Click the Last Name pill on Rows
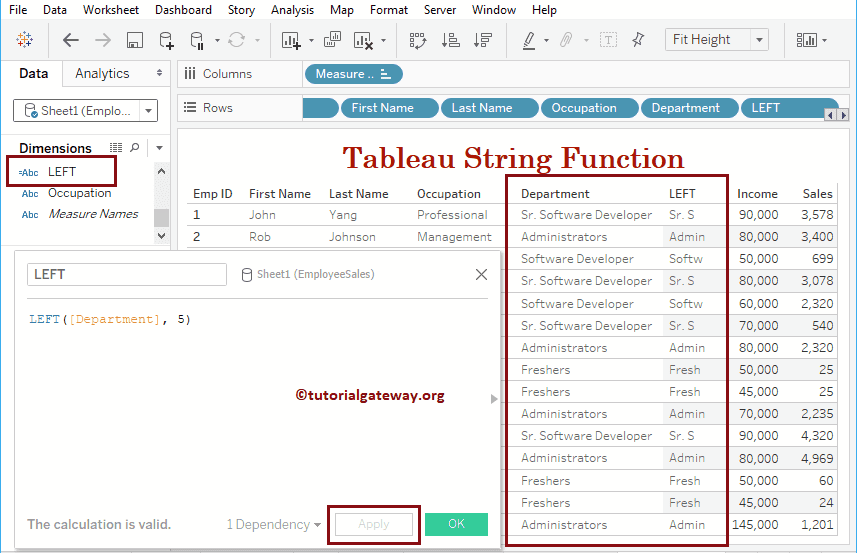857x553 pixels. [x=489, y=108]
